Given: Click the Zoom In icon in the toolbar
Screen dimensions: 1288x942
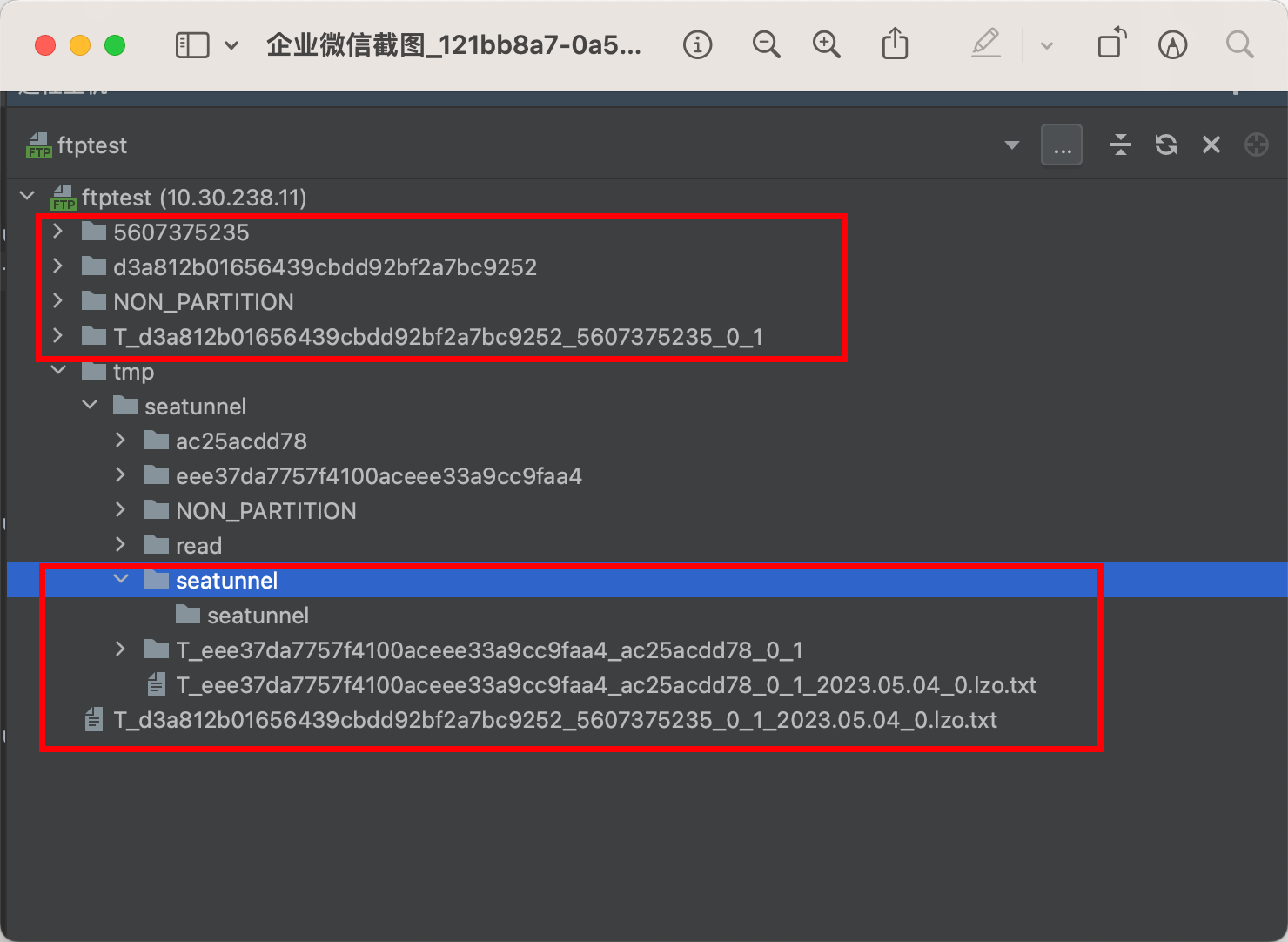Looking at the screenshot, I should click(827, 44).
